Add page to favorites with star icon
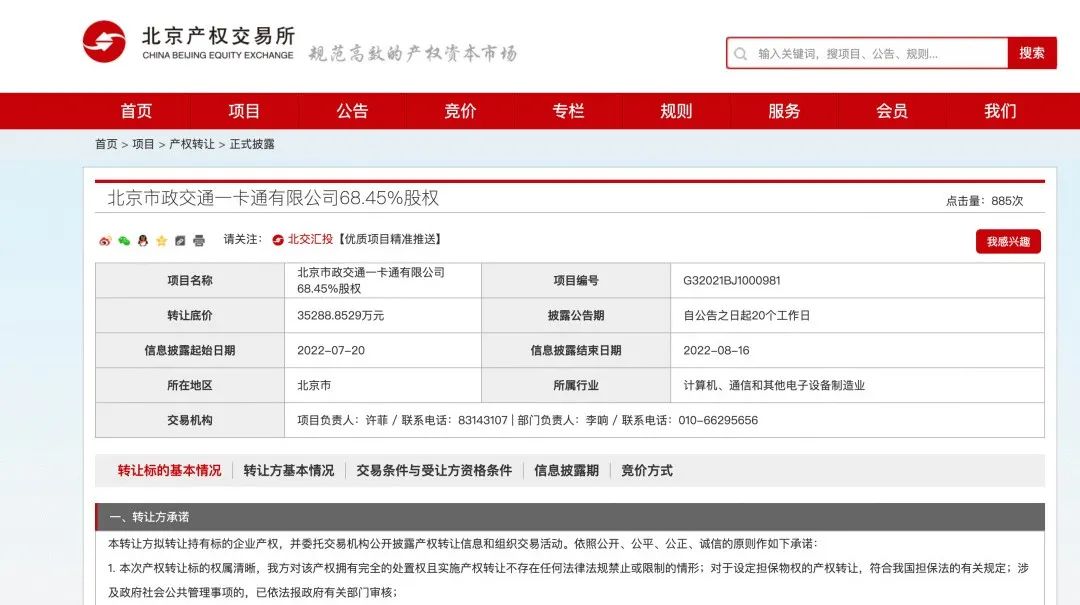 click(161, 240)
